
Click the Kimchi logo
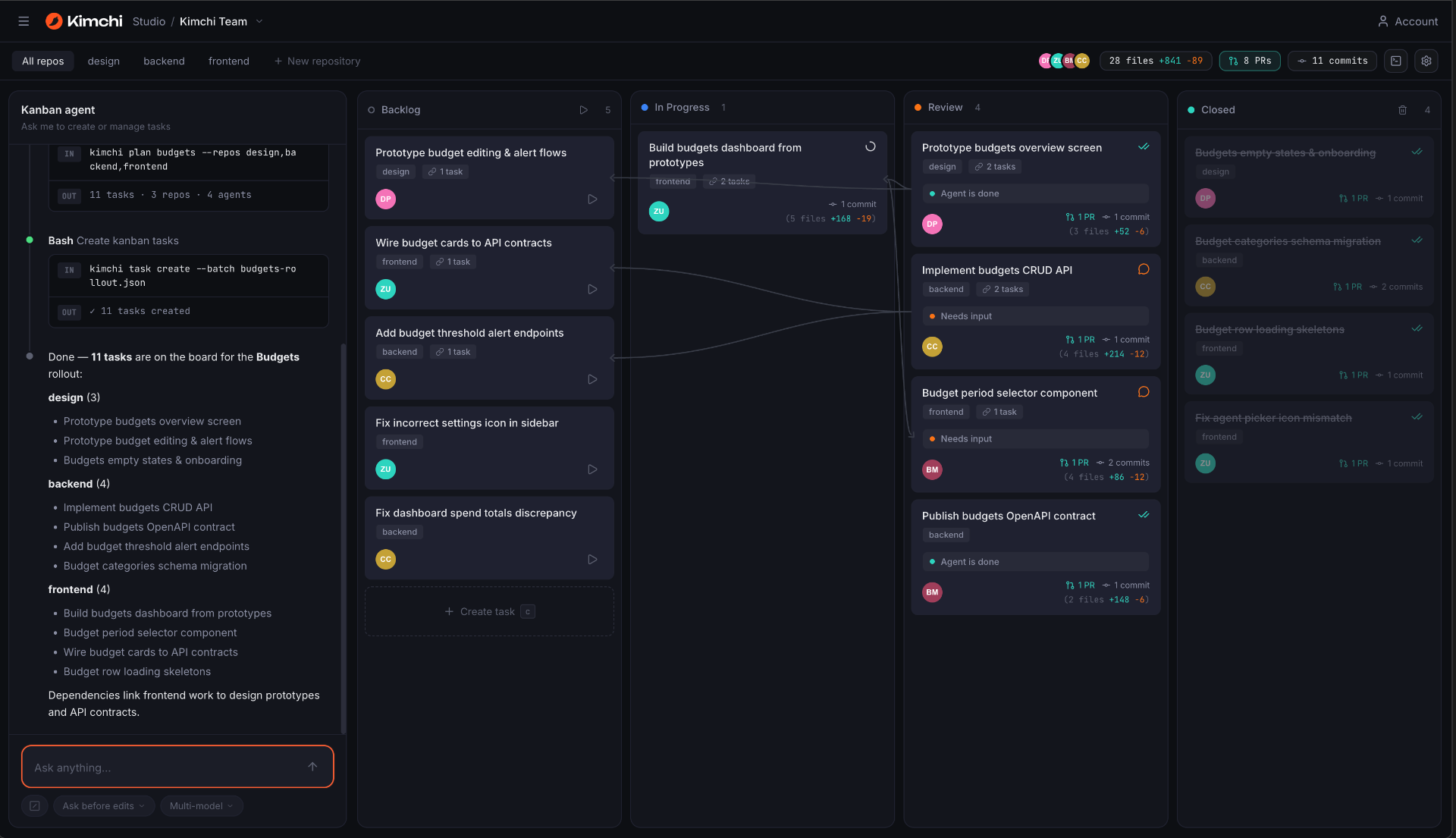point(83,21)
